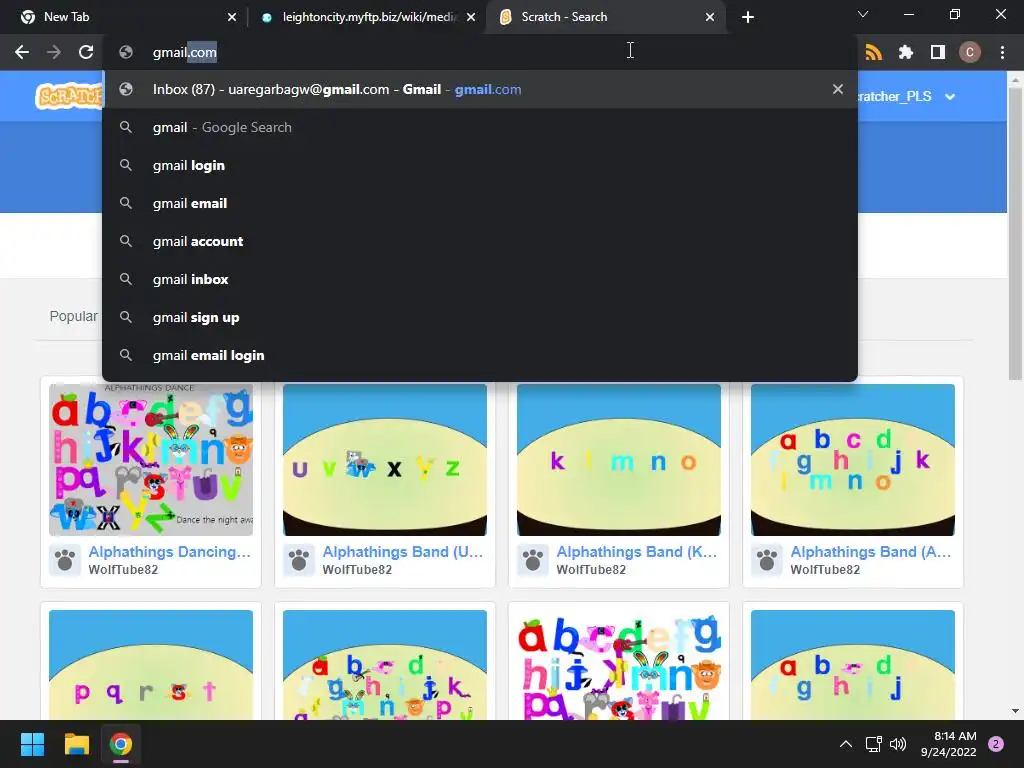Open the Chrome three-dot menu

(1002, 52)
